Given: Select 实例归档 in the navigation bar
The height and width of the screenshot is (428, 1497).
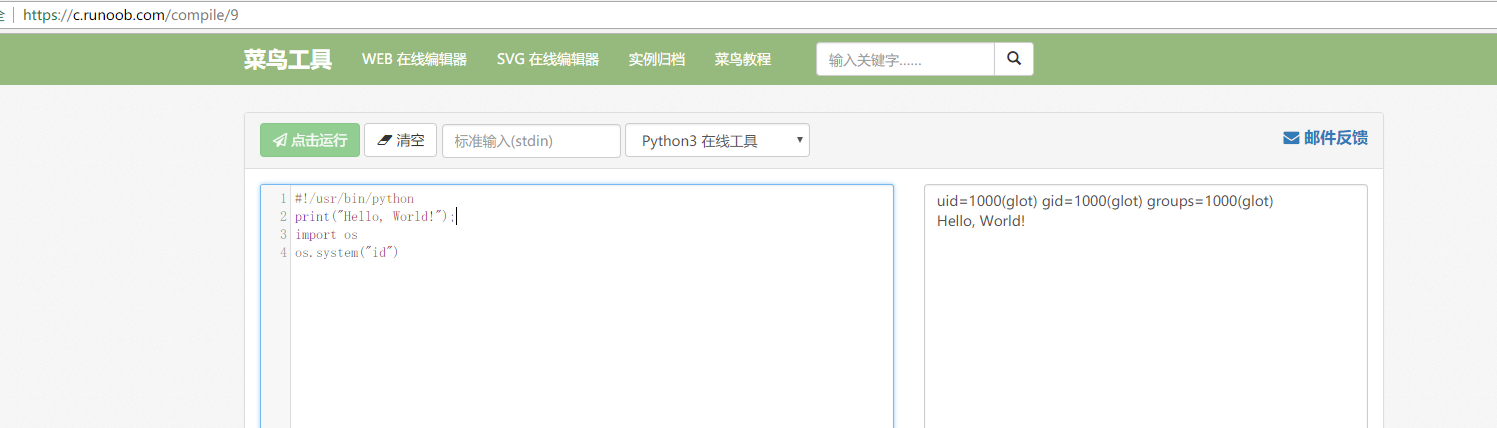Looking at the screenshot, I should [656, 59].
